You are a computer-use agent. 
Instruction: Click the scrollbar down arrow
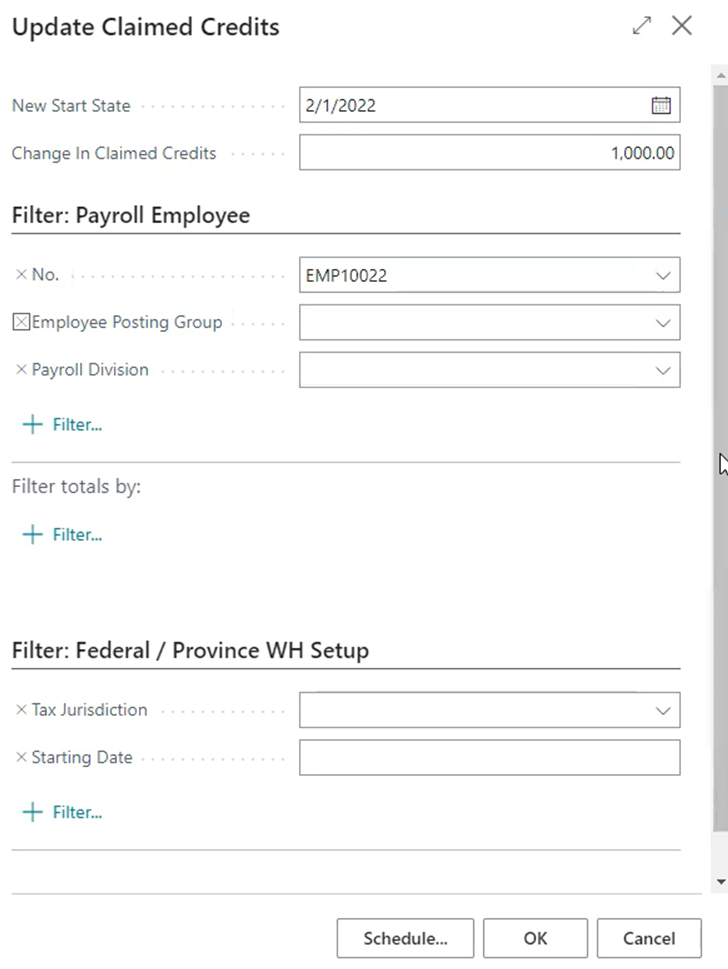[720, 882]
